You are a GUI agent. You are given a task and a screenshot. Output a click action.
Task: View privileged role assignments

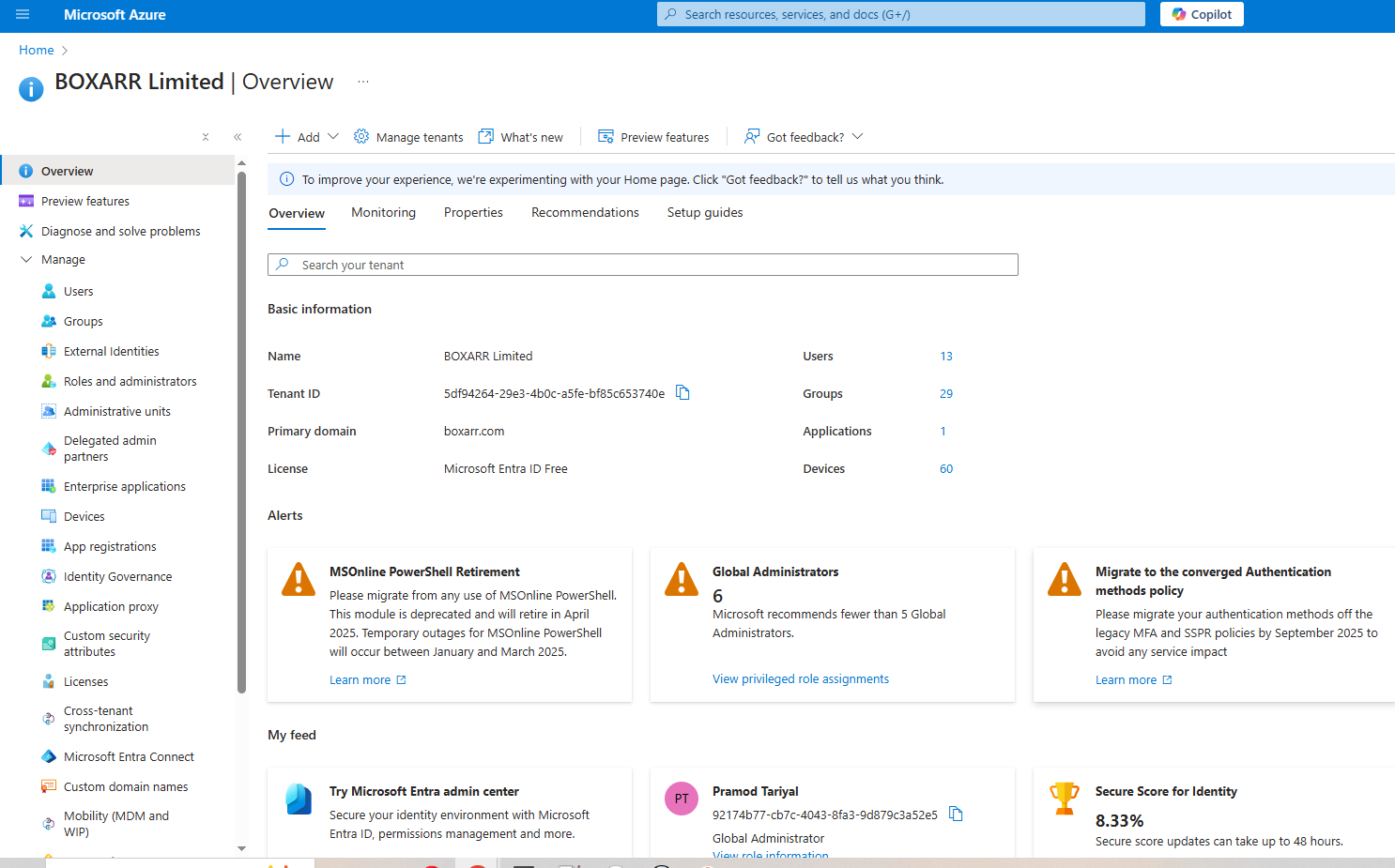coord(800,678)
